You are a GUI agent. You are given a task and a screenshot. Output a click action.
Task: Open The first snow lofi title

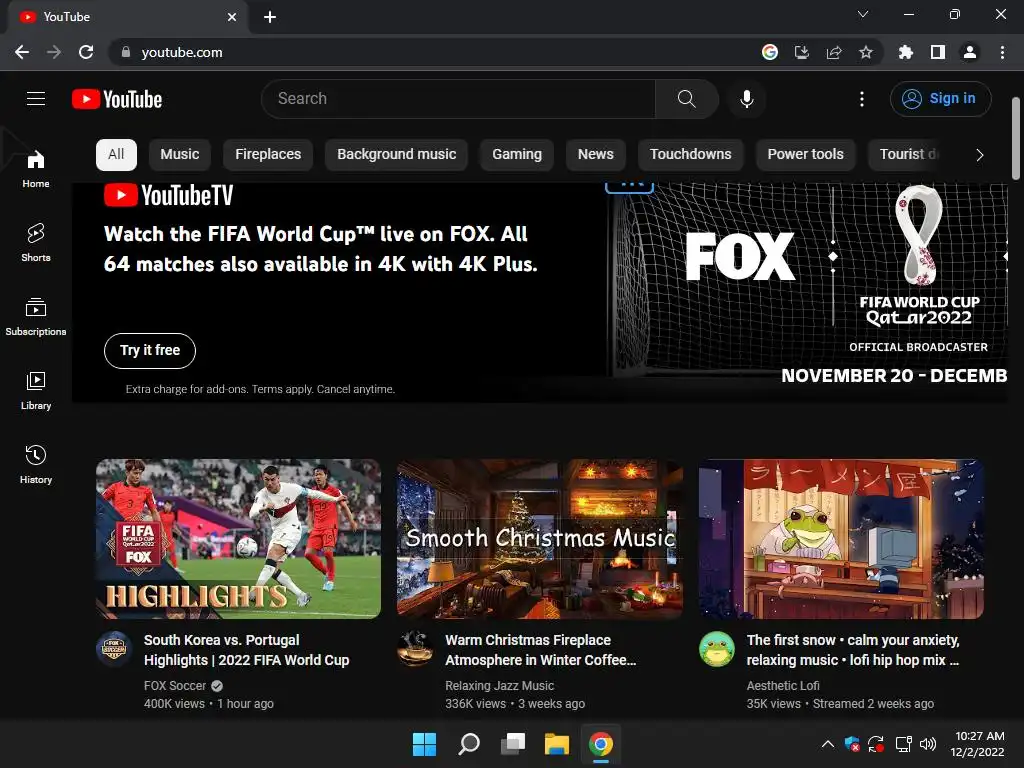pyautogui.click(x=853, y=650)
